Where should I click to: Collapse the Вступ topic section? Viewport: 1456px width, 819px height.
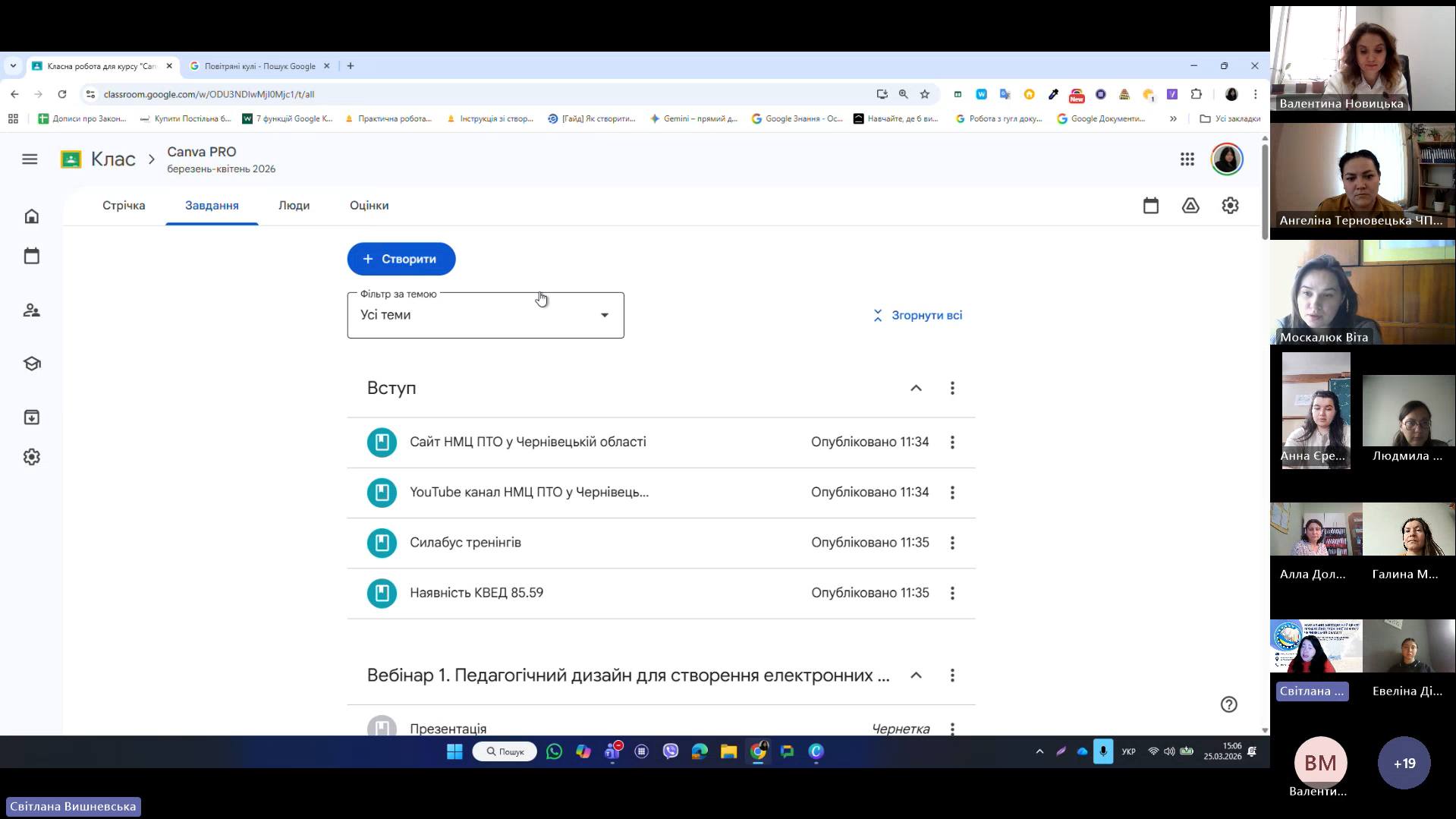916,389
